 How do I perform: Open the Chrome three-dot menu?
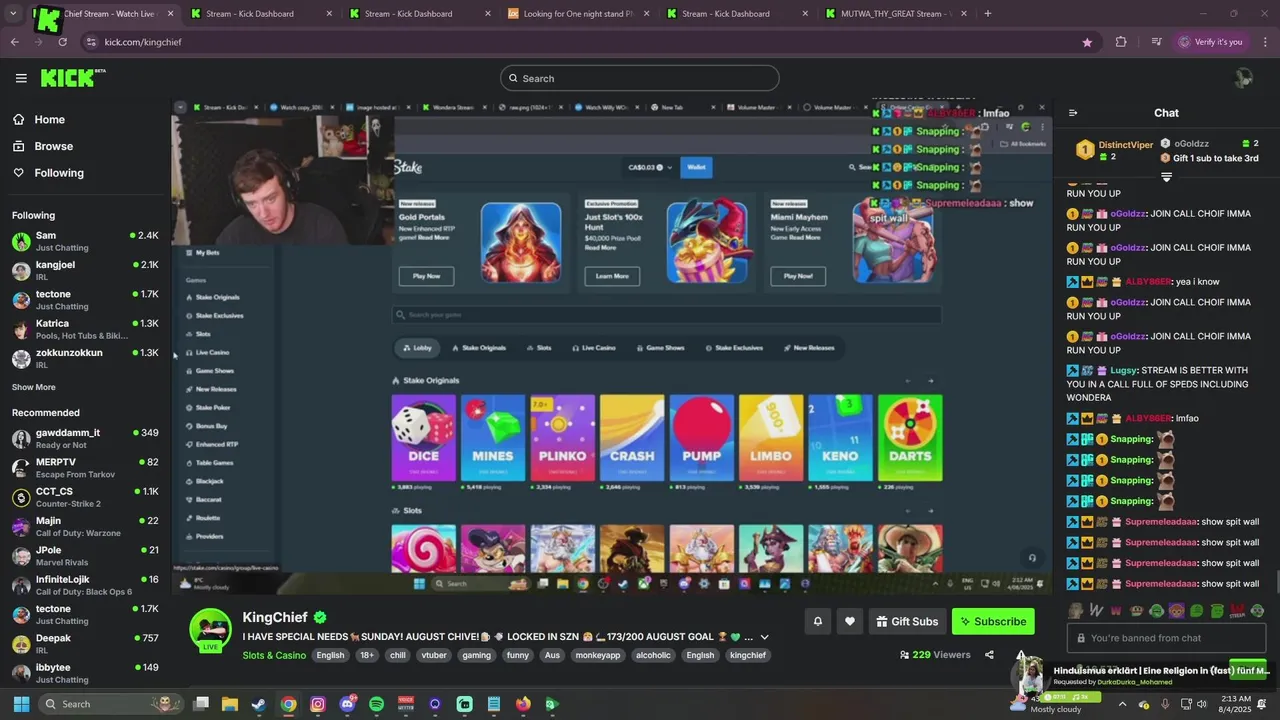click(x=1263, y=42)
